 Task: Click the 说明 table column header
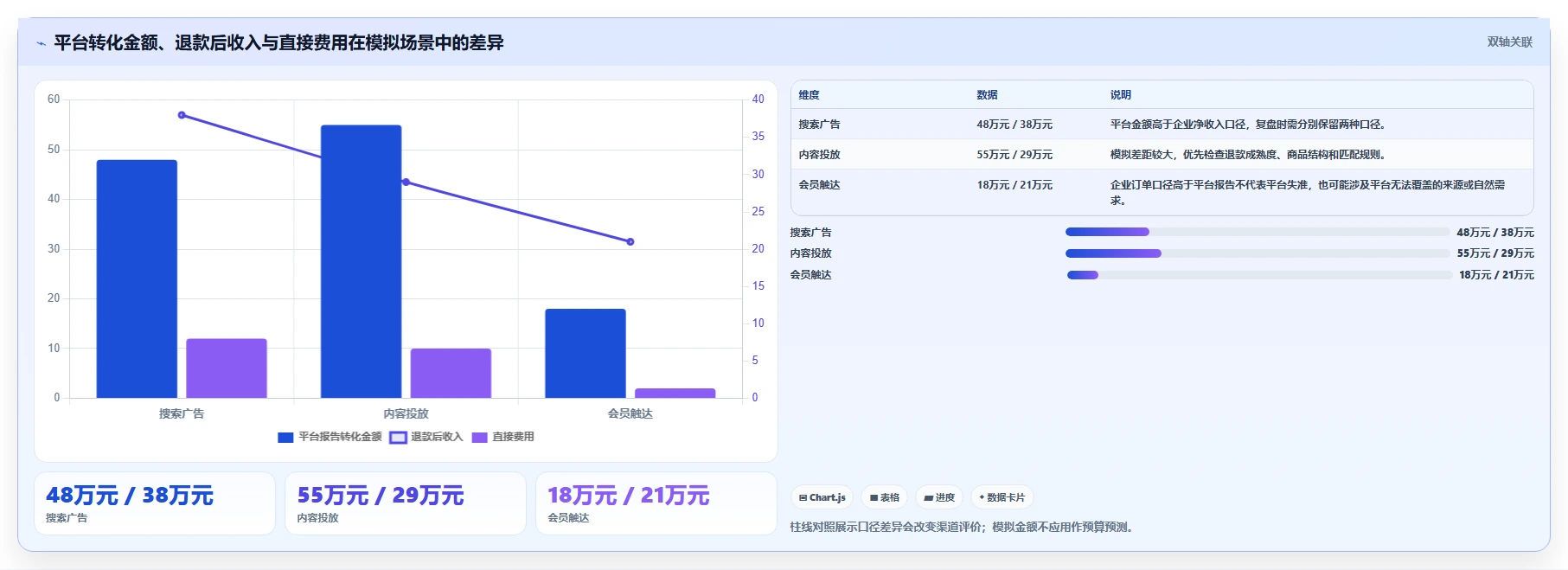(x=1121, y=95)
